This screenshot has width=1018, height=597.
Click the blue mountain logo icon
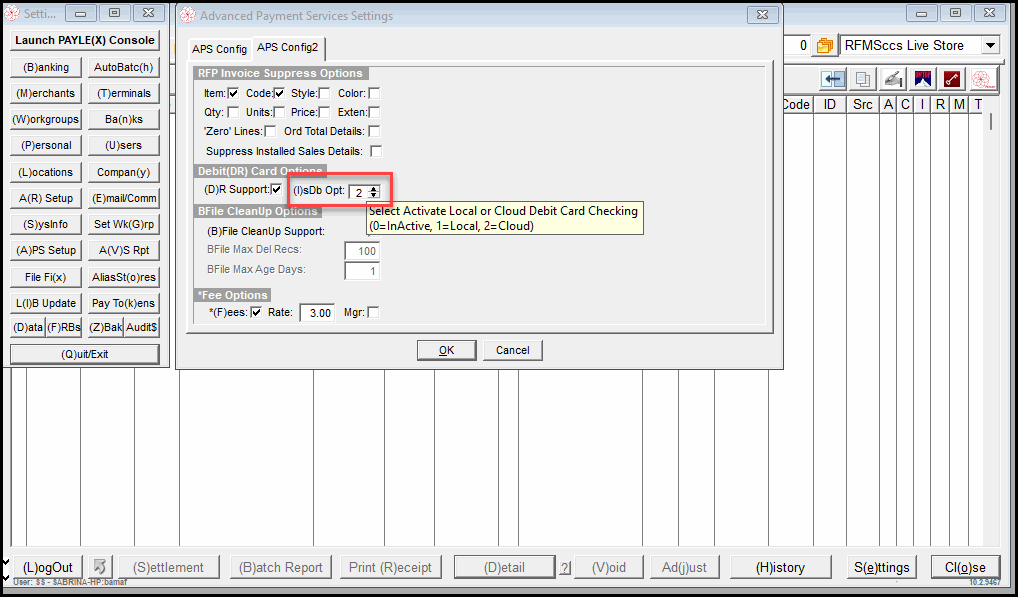(923, 79)
